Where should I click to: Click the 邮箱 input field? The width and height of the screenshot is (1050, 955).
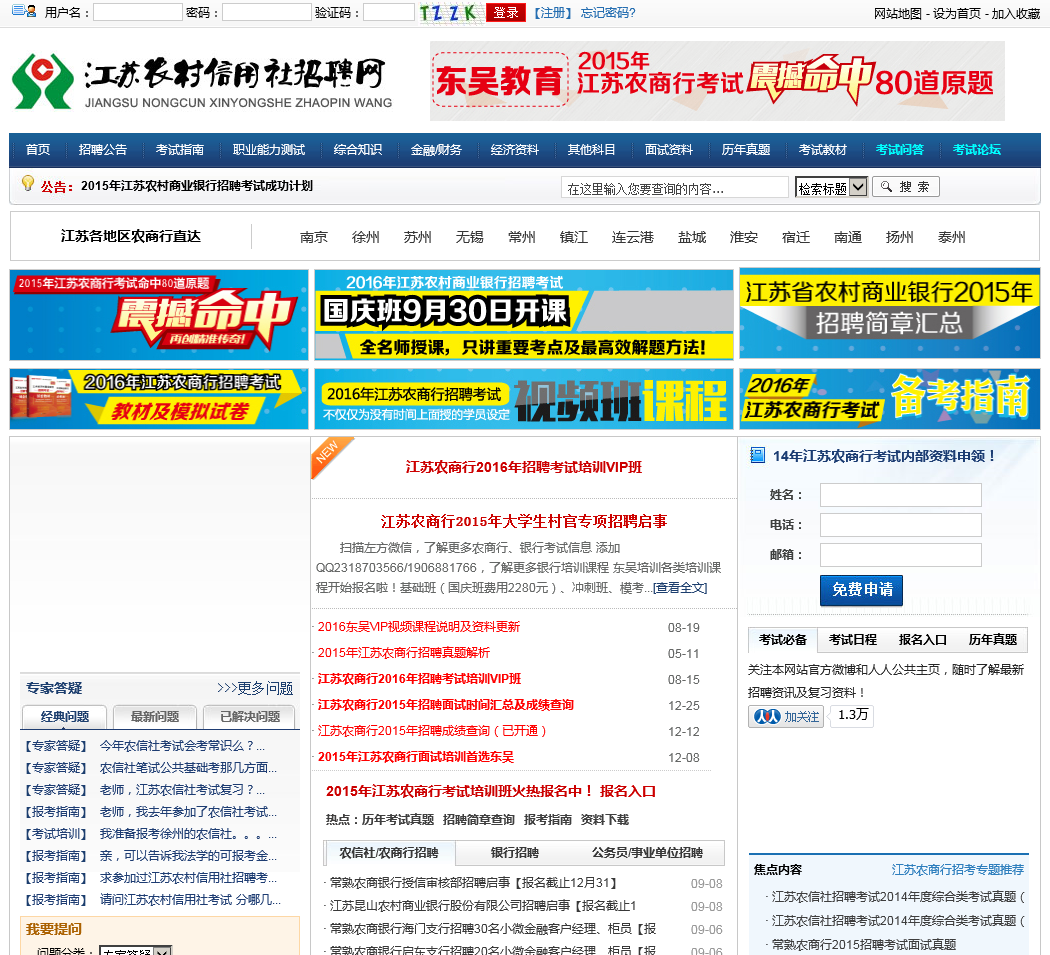click(x=901, y=555)
